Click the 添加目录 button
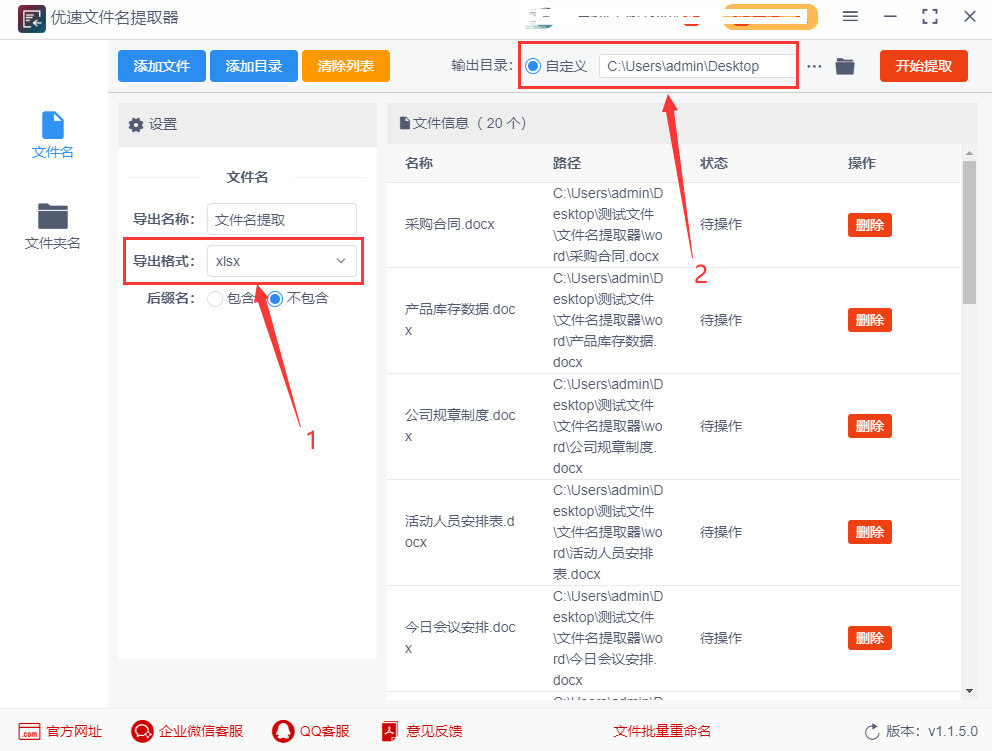Viewport: 992px width, 751px height. [x=254, y=66]
